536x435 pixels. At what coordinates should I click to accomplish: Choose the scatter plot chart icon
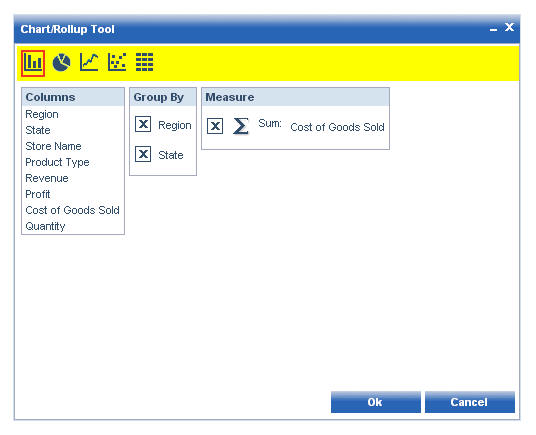coord(117,62)
